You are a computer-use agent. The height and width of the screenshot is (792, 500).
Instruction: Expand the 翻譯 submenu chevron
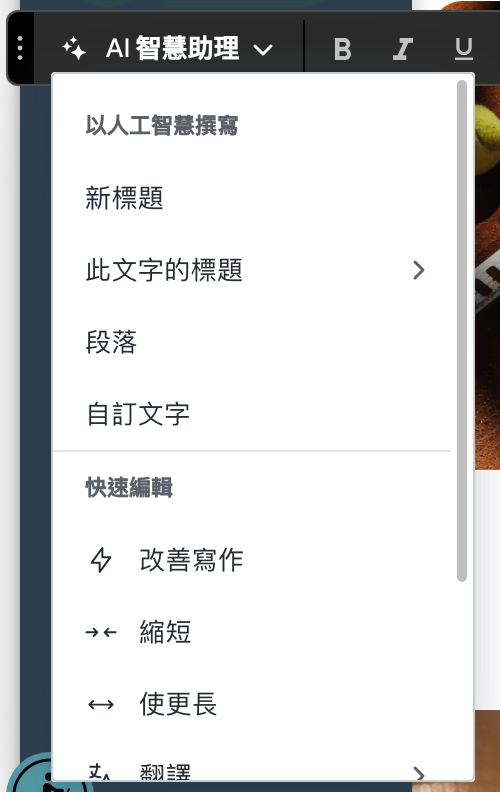pos(419,773)
